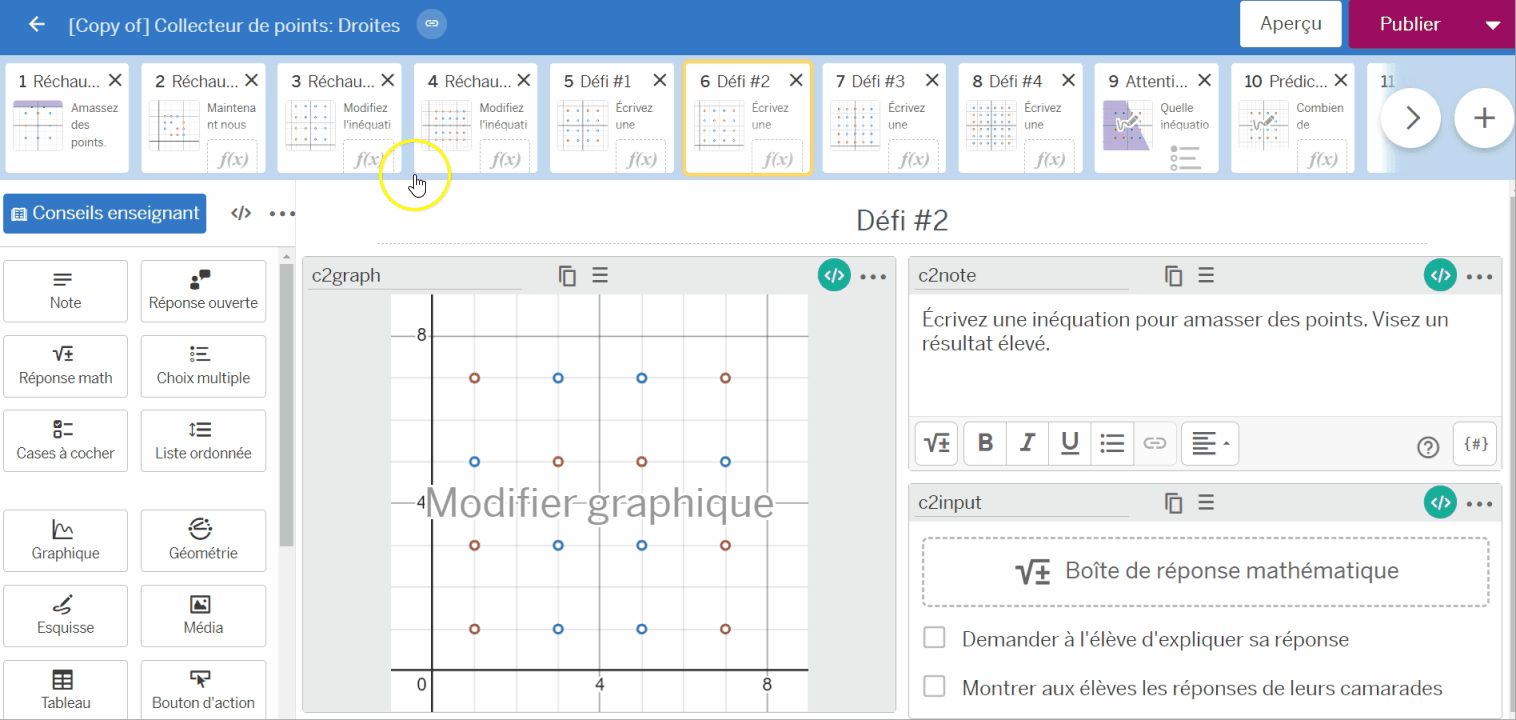Switch to the 'Défi #1' screen tab
Viewport: 1516px width, 720px height.
(x=610, y=118)
